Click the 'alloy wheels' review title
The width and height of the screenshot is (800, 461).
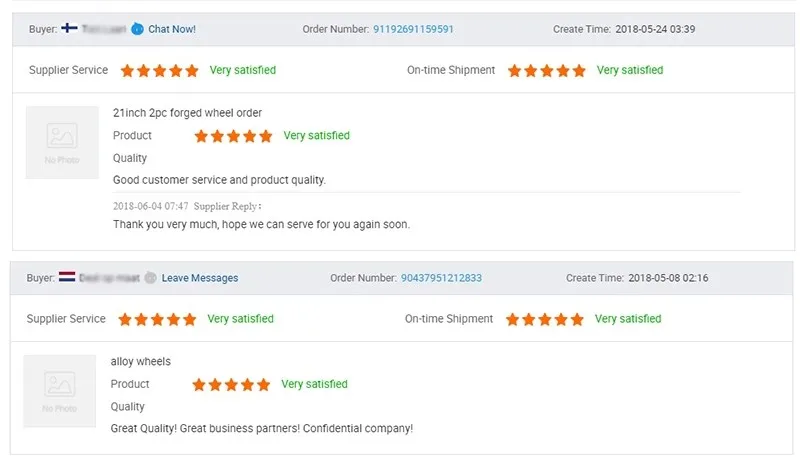(141, 362)
